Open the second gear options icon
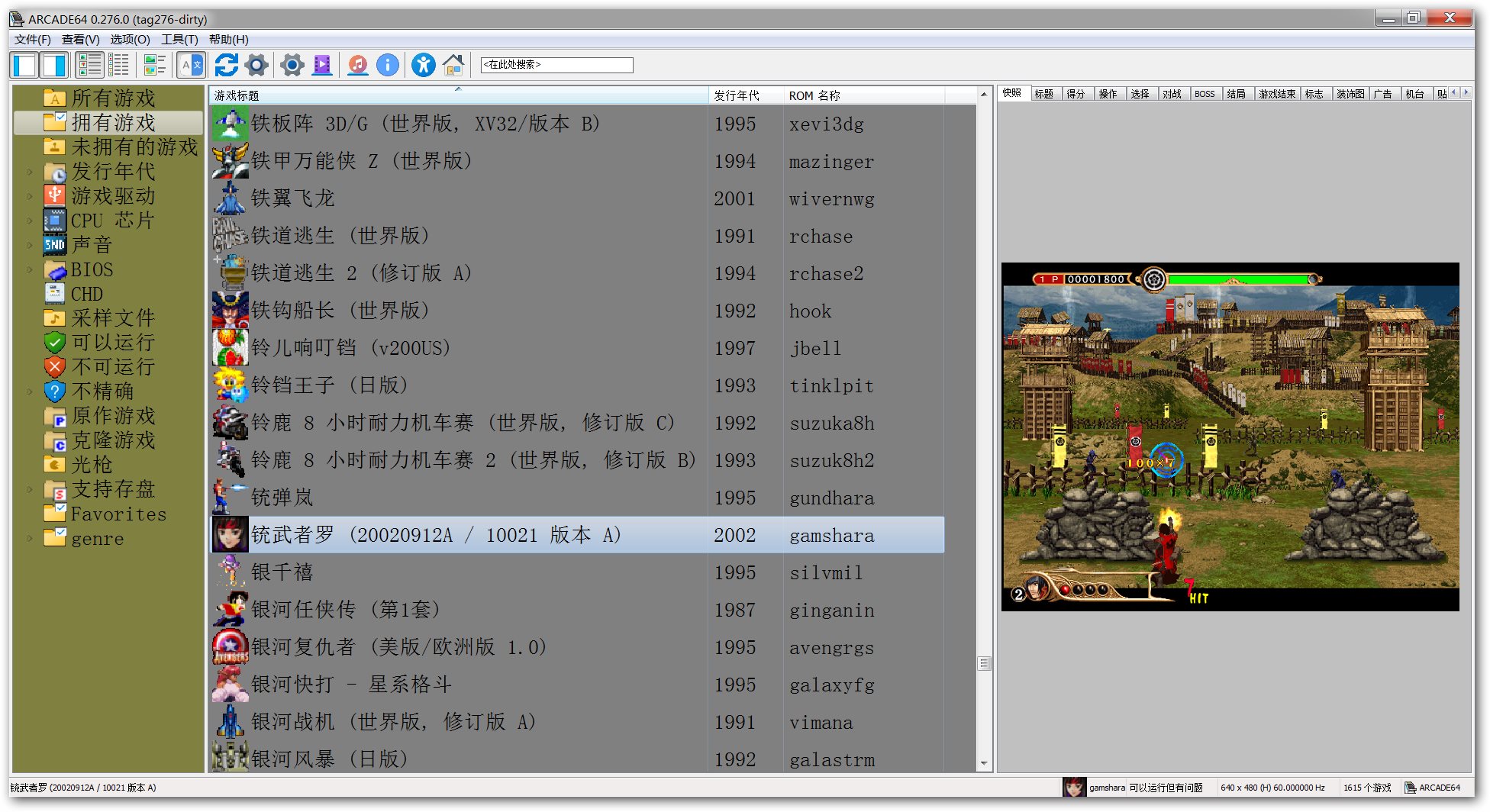The width and height of the screenshot is (1490, 812). (x=292, y=66)
